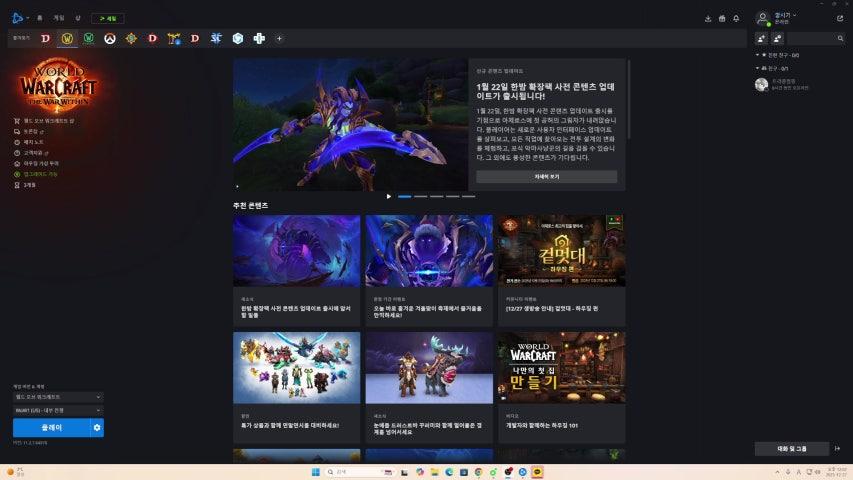Image resolution: width=853 pixels, height=480 pixels.
Task: Open the Hearthstone game icon
Action: (131, 39)
